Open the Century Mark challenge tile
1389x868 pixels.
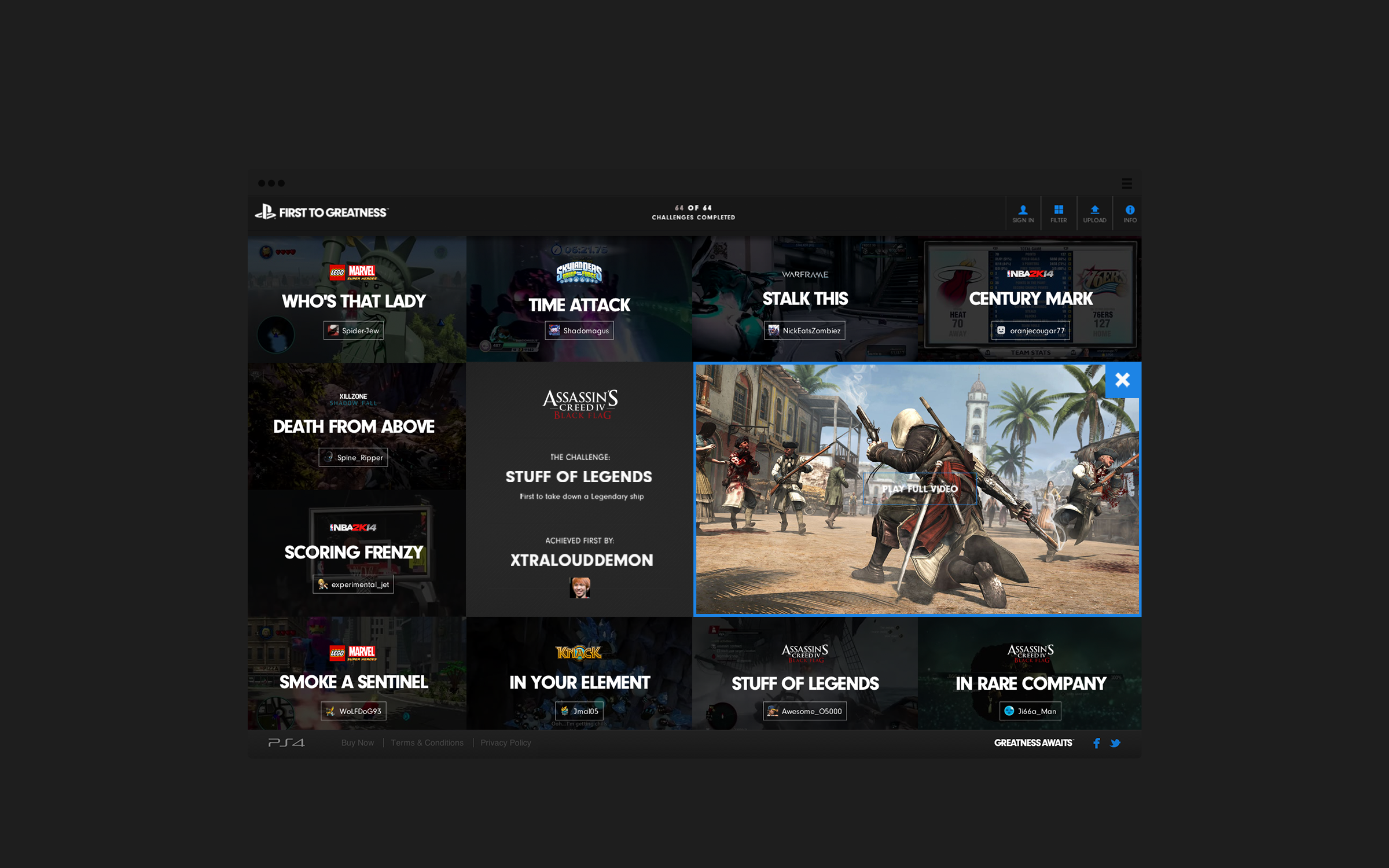pyautogui.click(x=1030, y=299)
